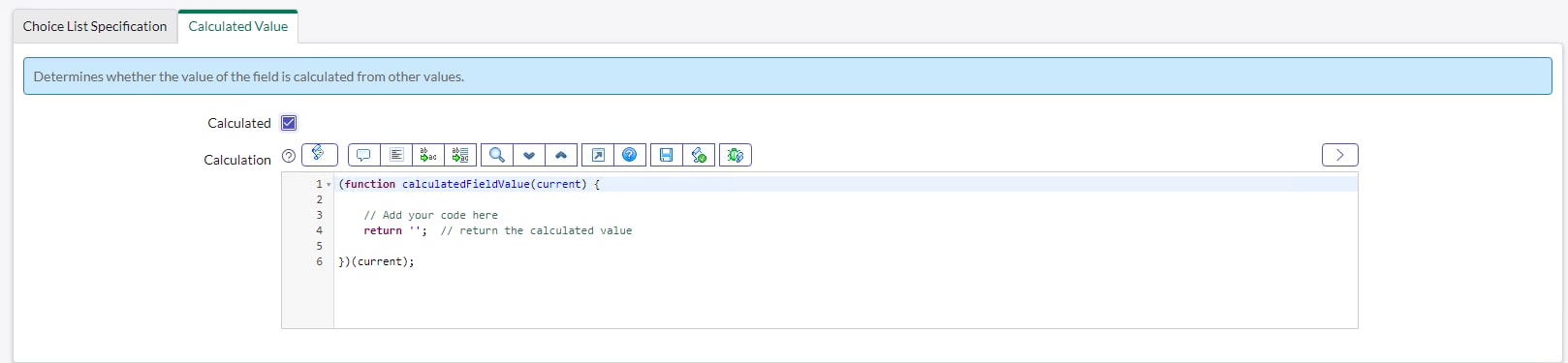The image size is (1568, 363).
Task: Click the replace all icon
Action: point(460,155)
